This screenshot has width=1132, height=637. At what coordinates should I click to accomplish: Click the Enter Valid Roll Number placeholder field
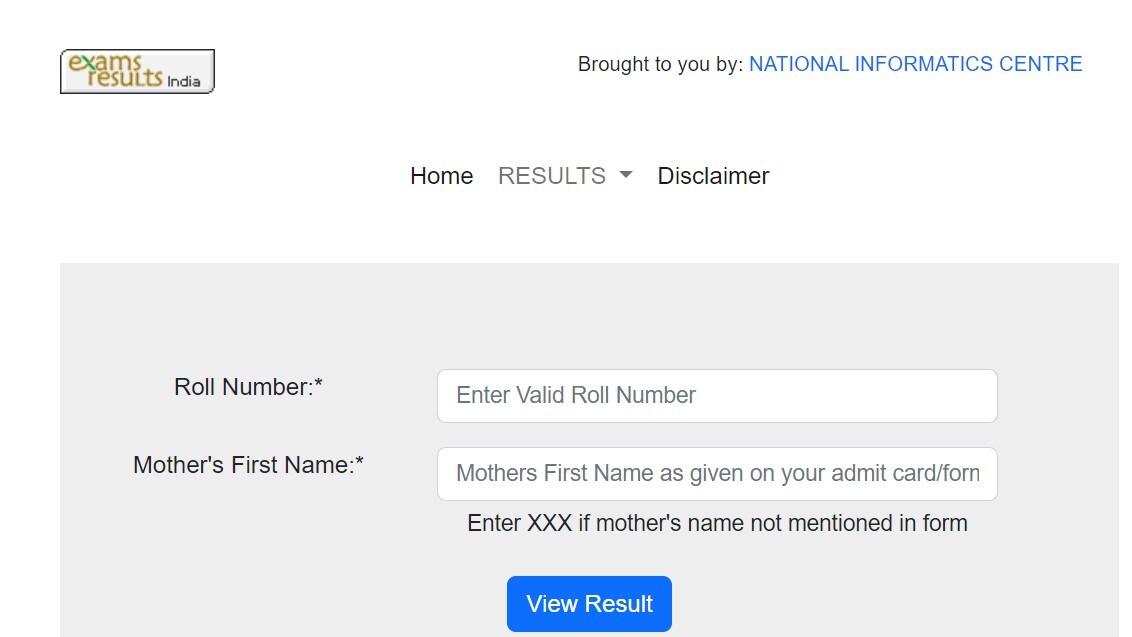click(x=716, y=395)
